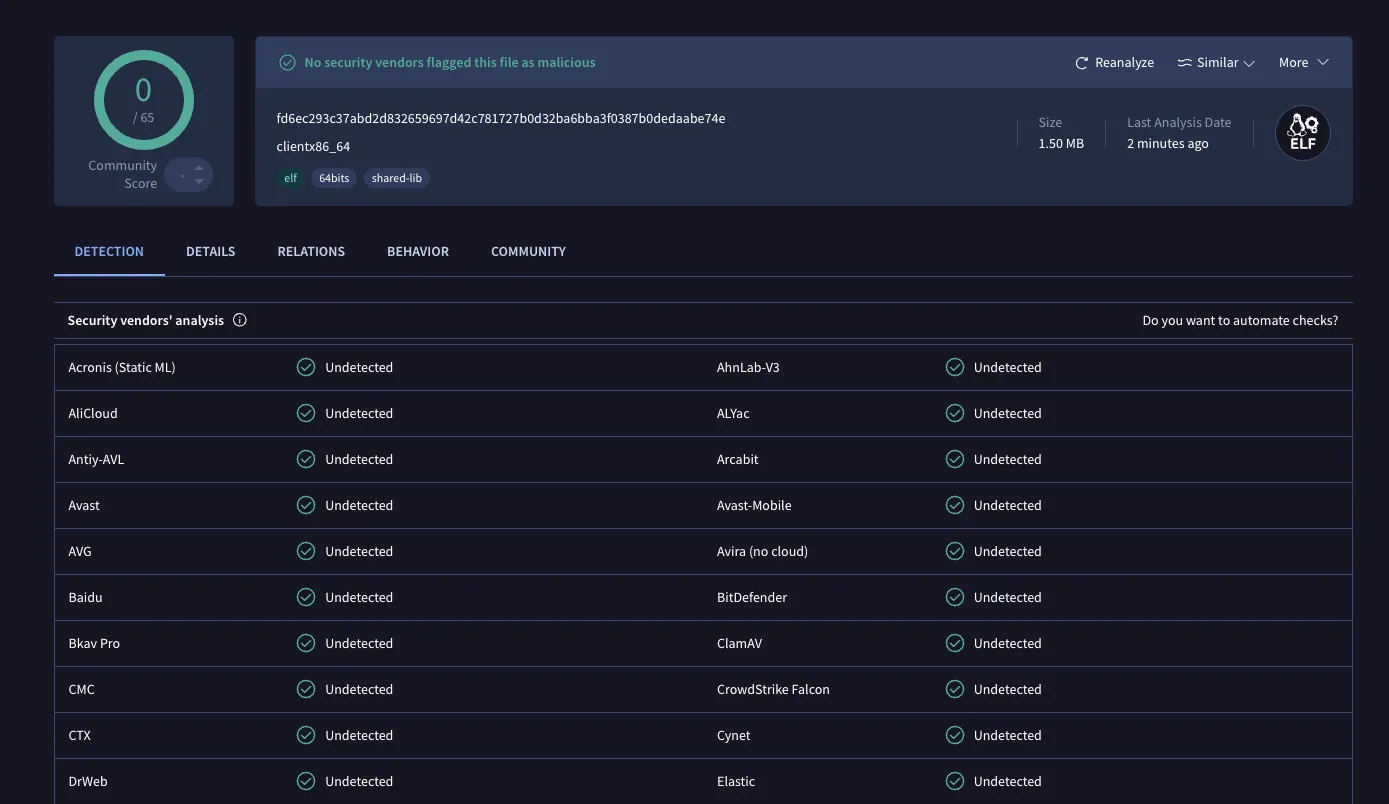Viewport: 1389px width, 804px height.
Task: View the Community tab
Action: (x=528, y=251)
